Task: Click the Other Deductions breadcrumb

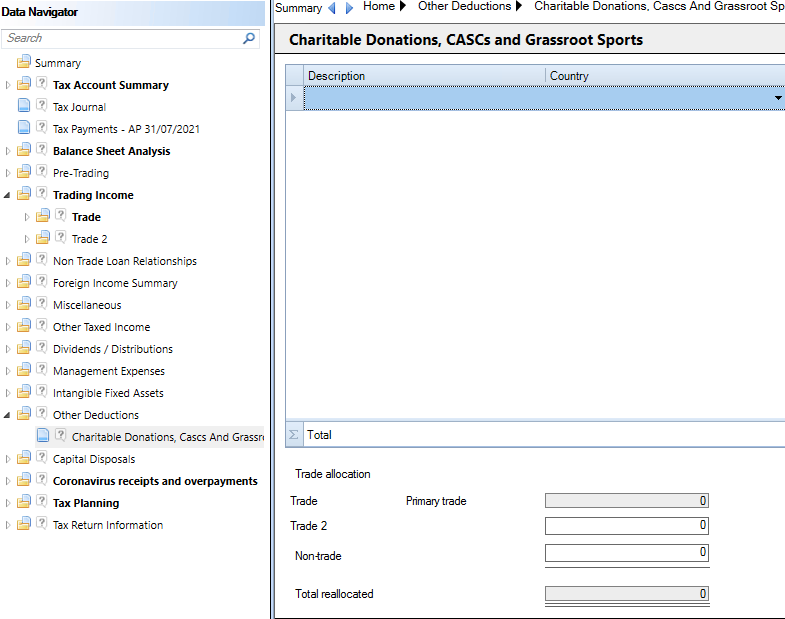Action: pyautogui.click(x=465, y=7)
